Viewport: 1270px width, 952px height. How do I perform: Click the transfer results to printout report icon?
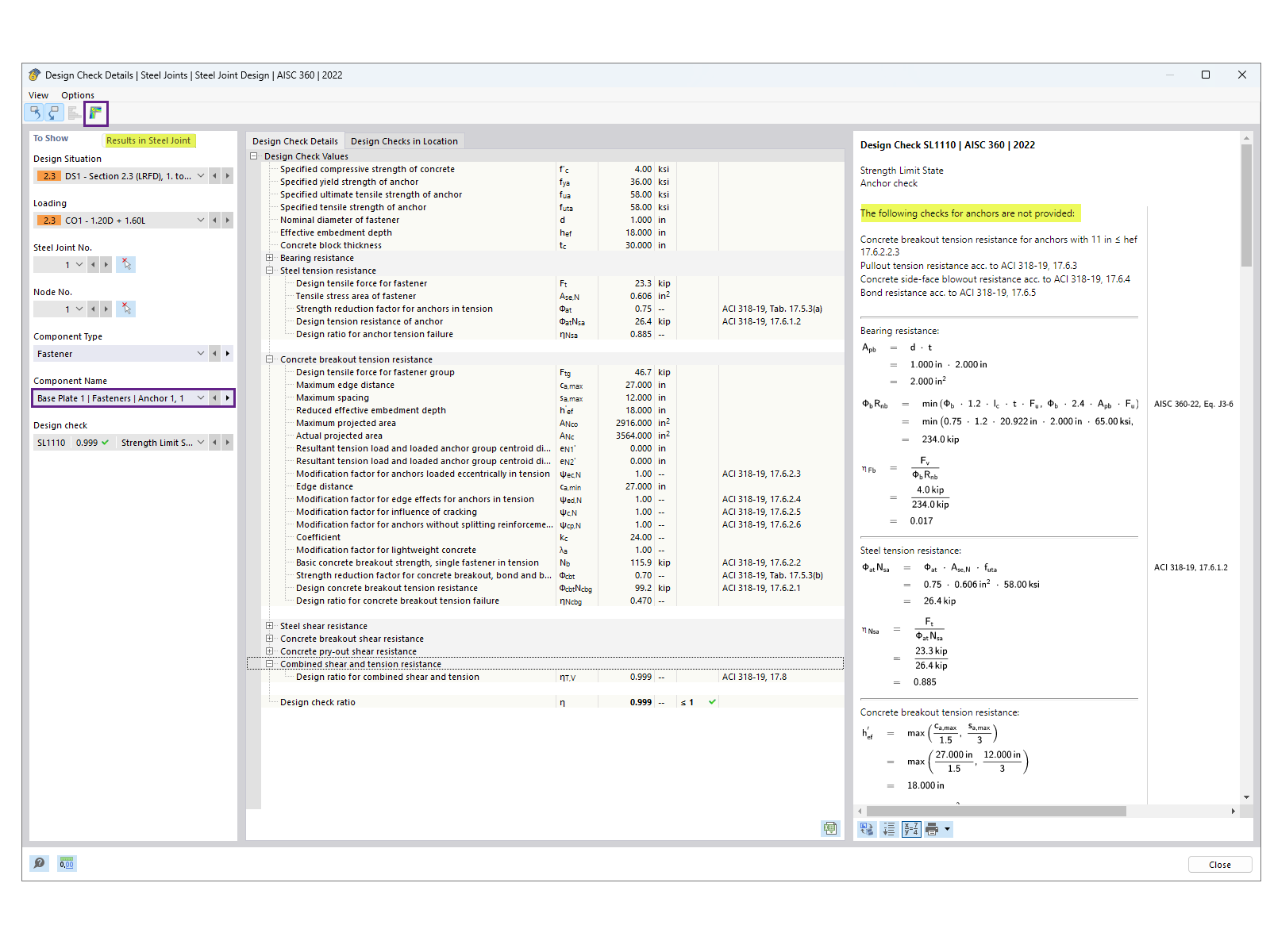[867, 828]
